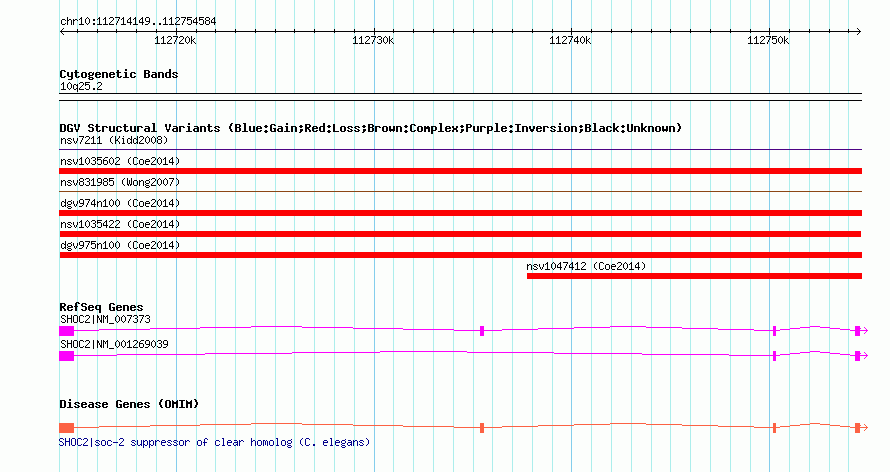Open the nsv1035602 (Coe2014) variant label
Image resolution: width=890 pixels, height=472 pixels.
[120, 162]
